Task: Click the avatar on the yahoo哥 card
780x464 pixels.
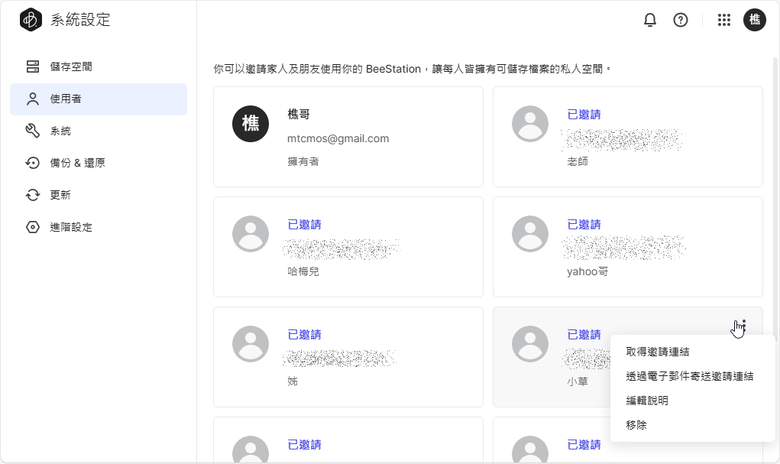Action: (x=530, y=234)
